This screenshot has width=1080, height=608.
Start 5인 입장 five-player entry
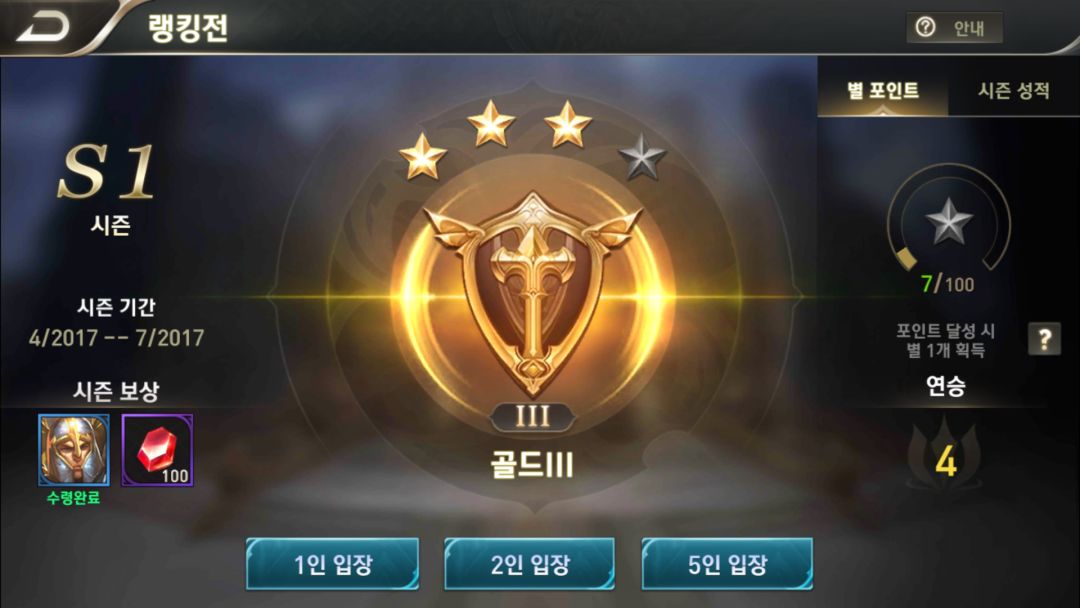pyautogui.click(x=727, y=564)
